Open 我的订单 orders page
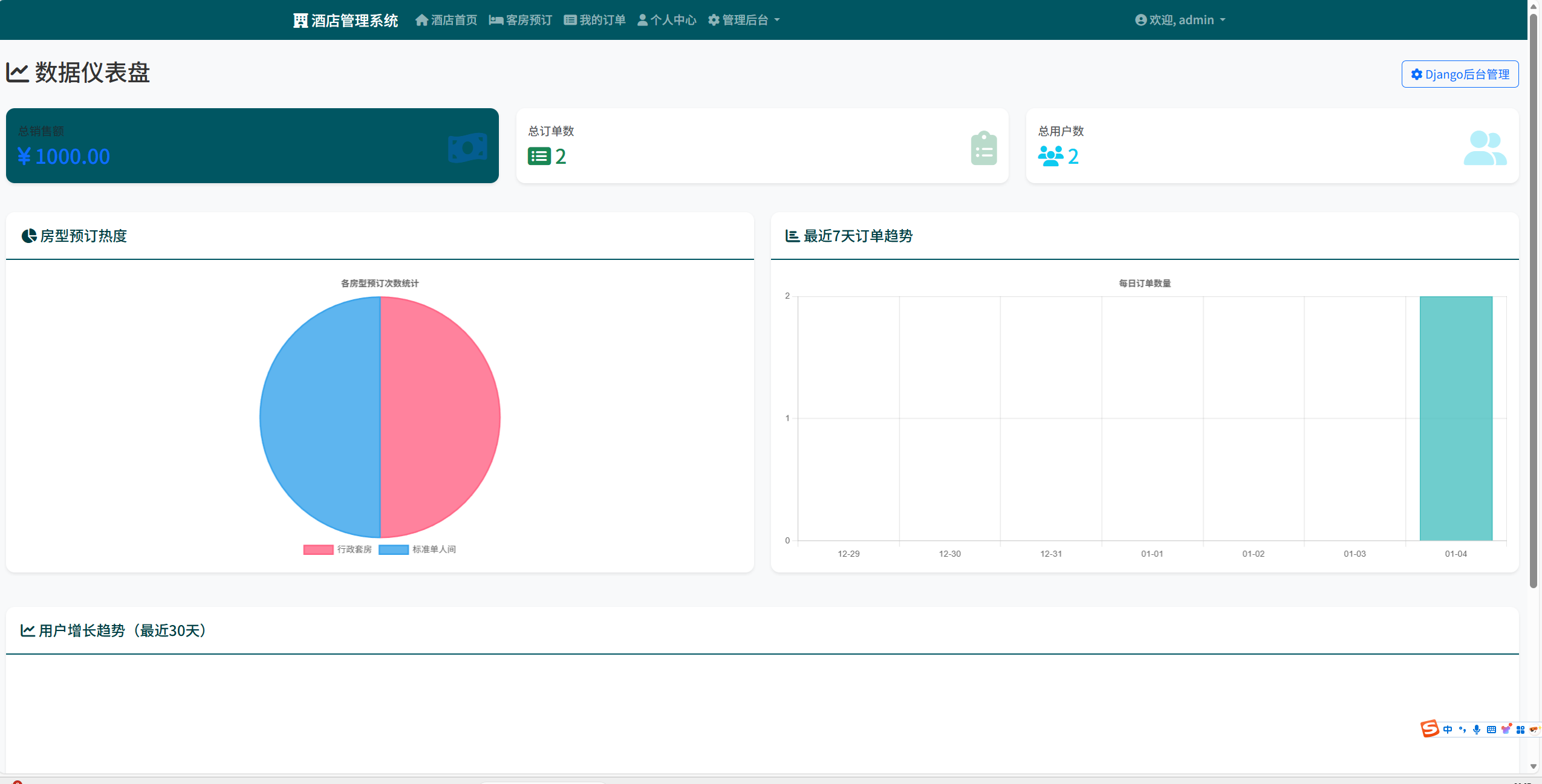This screenshot has height=784, width=1542. tap(595, 21)
